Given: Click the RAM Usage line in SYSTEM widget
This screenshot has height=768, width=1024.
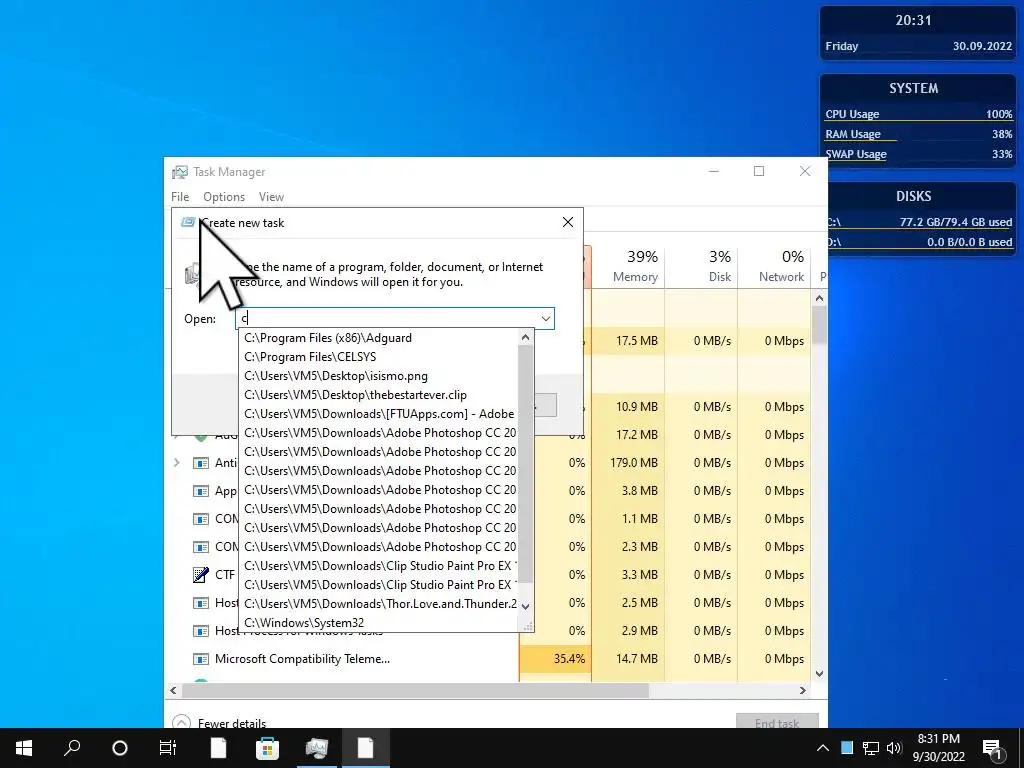Looking at the screenshot, I should (918, 135).
